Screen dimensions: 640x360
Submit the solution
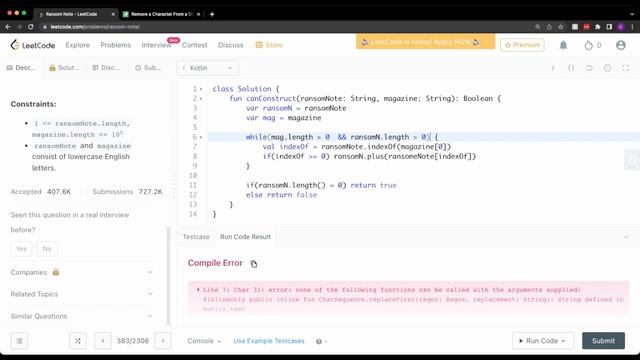603,341
